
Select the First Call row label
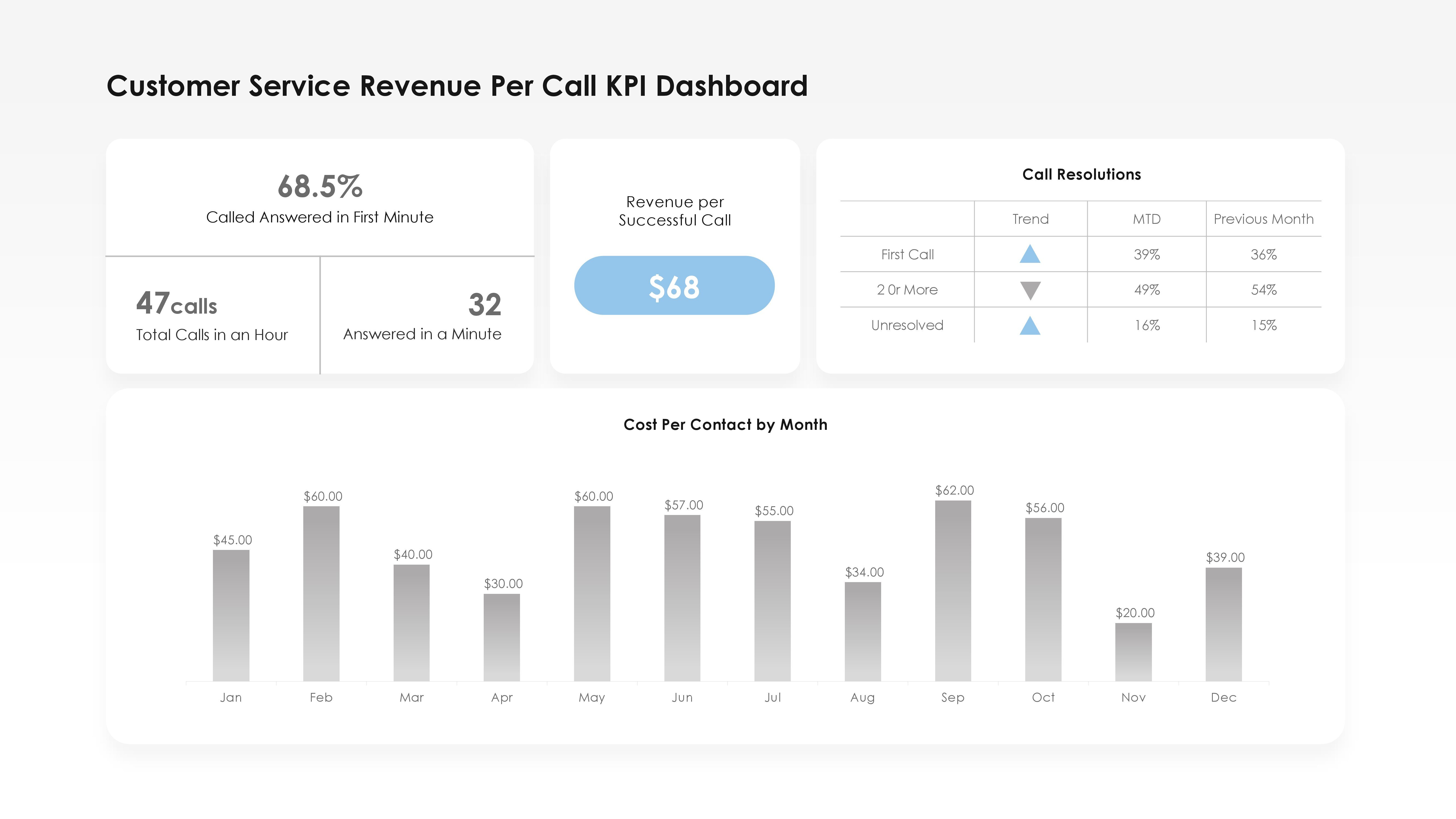pos(907,254)
